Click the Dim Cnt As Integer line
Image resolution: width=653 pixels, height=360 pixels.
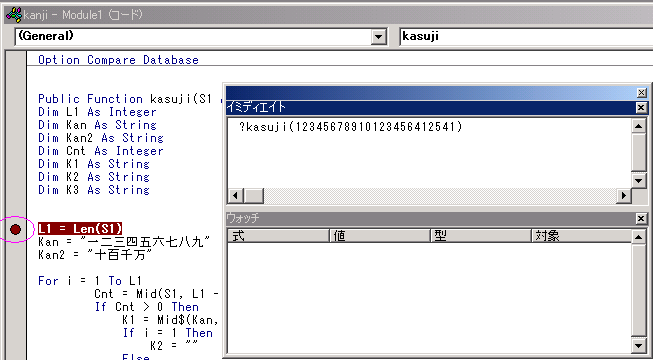pos(101,151)
